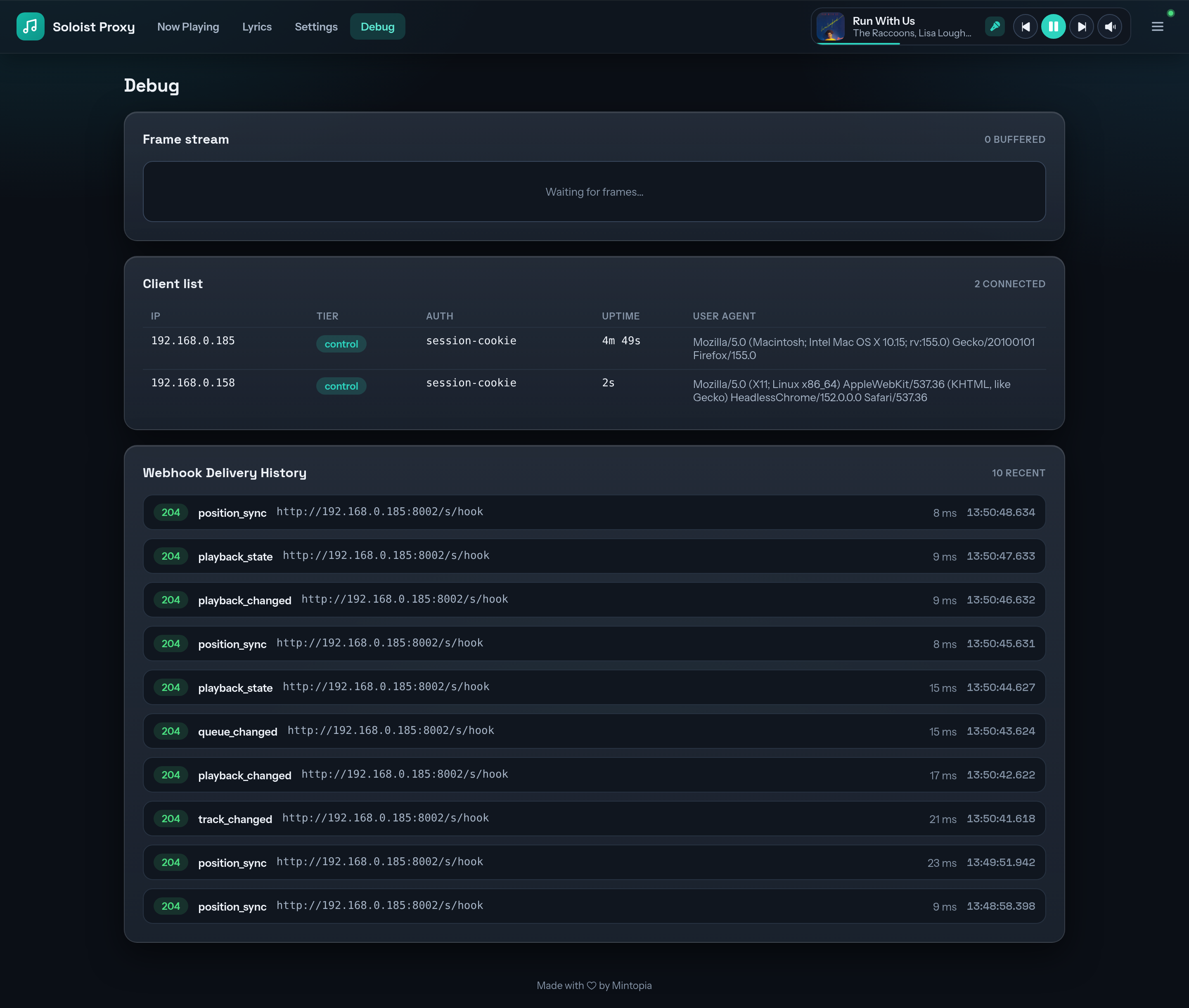Viewport: 1189px width, 1008px height.
Task: Switch to the Lyrics tab
Action: [257, 27]
